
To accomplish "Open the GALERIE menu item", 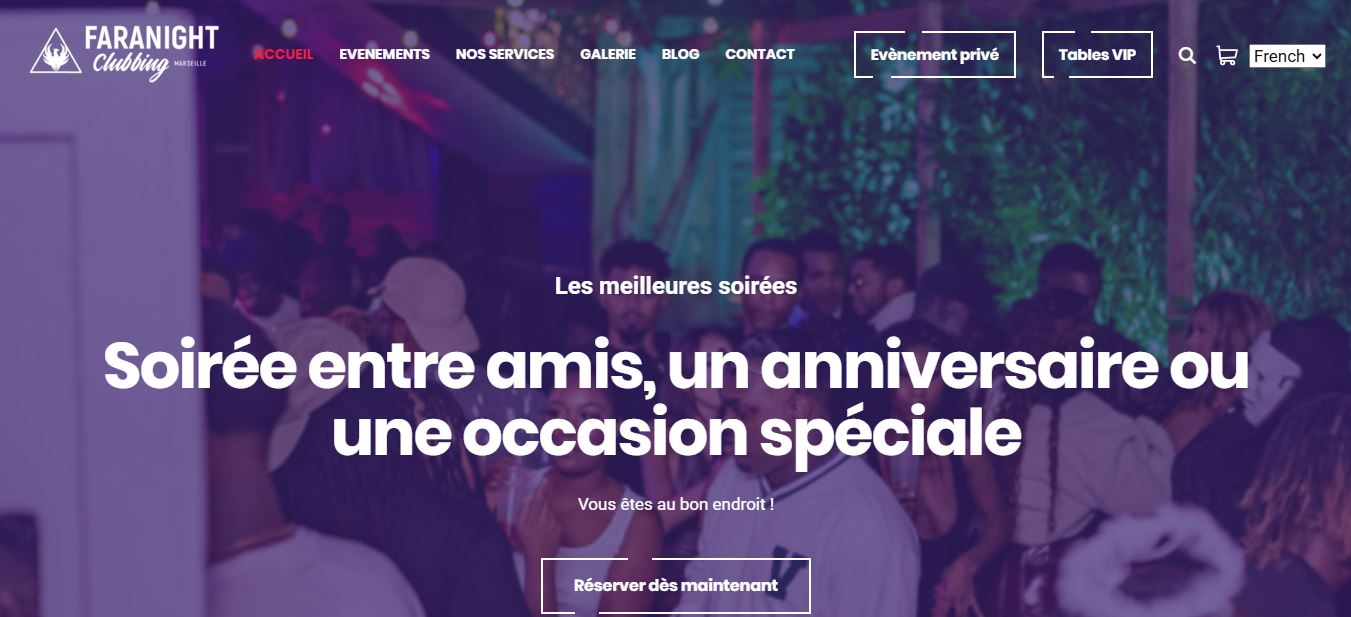I will [608, 54].
